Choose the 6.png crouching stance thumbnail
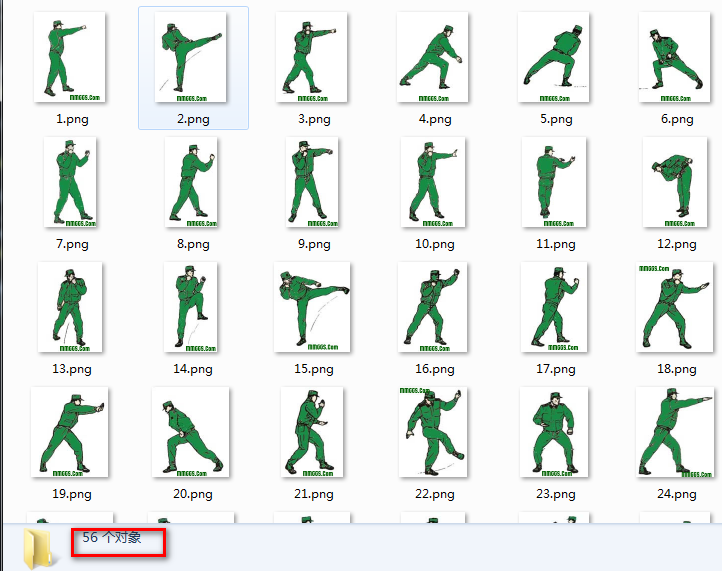The height and width of the screenshot is (571, 722). 675,57
